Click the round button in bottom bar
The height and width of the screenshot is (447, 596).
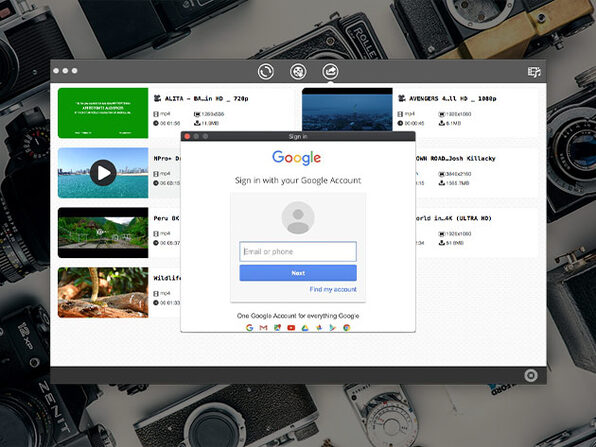[x=531, y=376]
